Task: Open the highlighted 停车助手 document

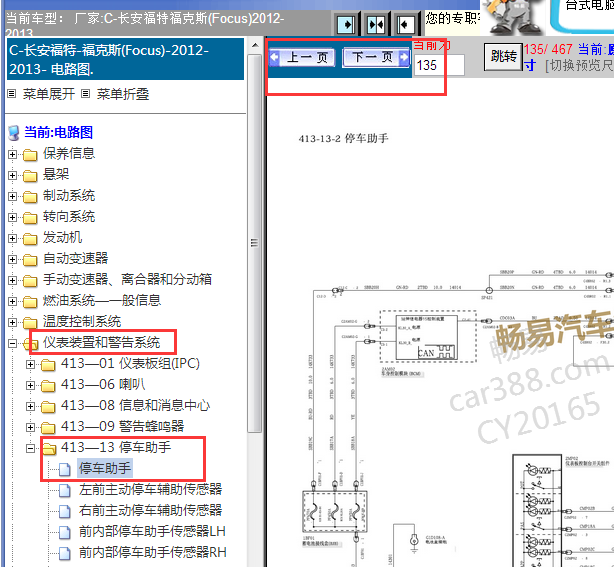Action: pyautogui.click(x=105, y=468)
